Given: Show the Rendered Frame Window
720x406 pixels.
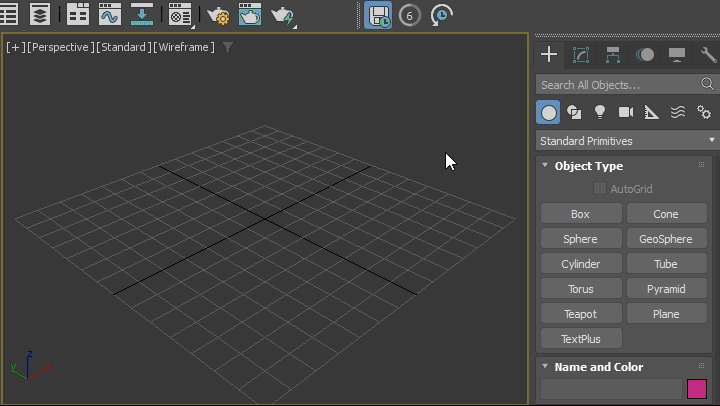Looking at the screenshot, I should tap(249, 15).
